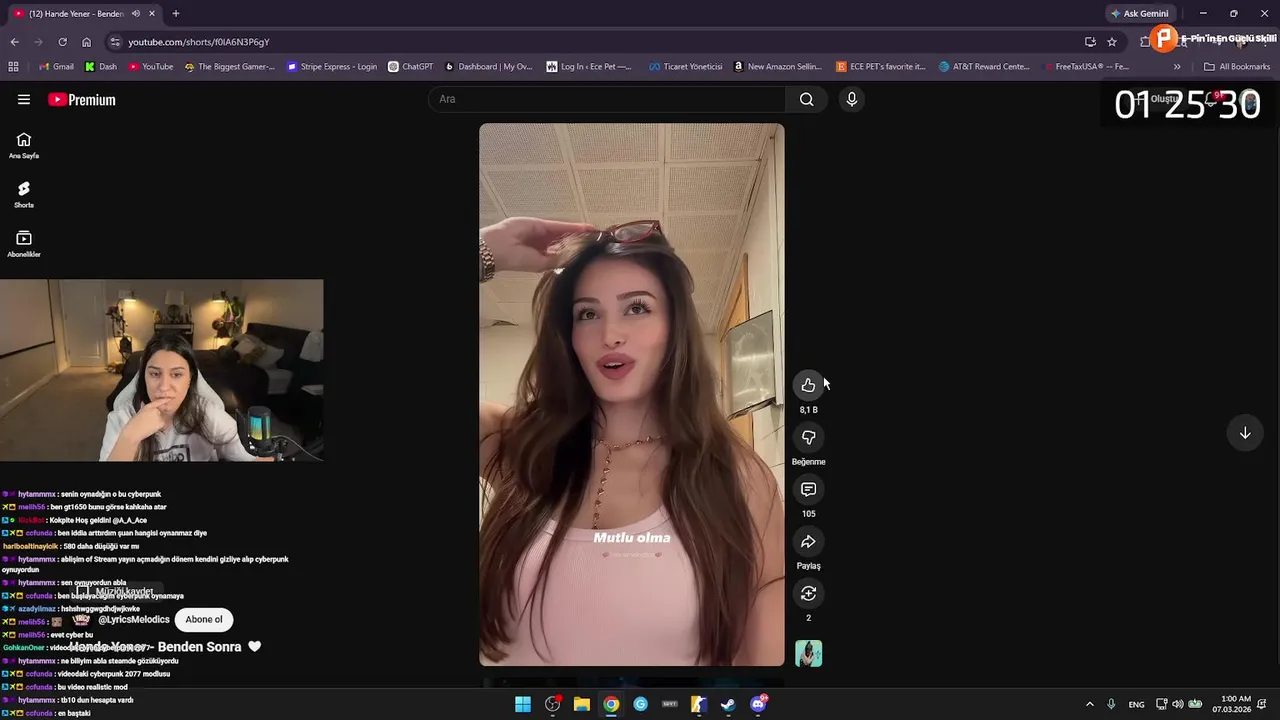This screenshot has height=720, width=1280.
Task: Open Chrome home page button
Action: coord(86,42)
